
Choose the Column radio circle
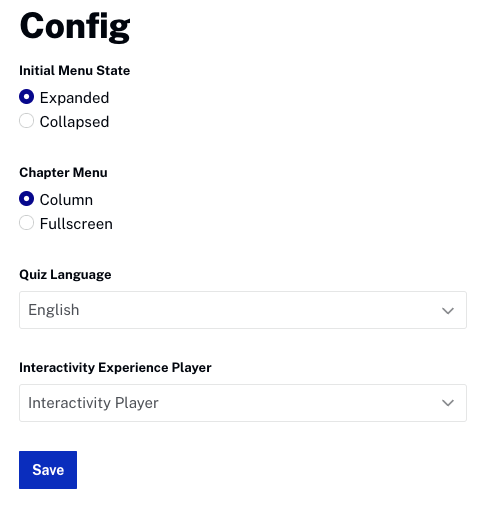point(26,199)
